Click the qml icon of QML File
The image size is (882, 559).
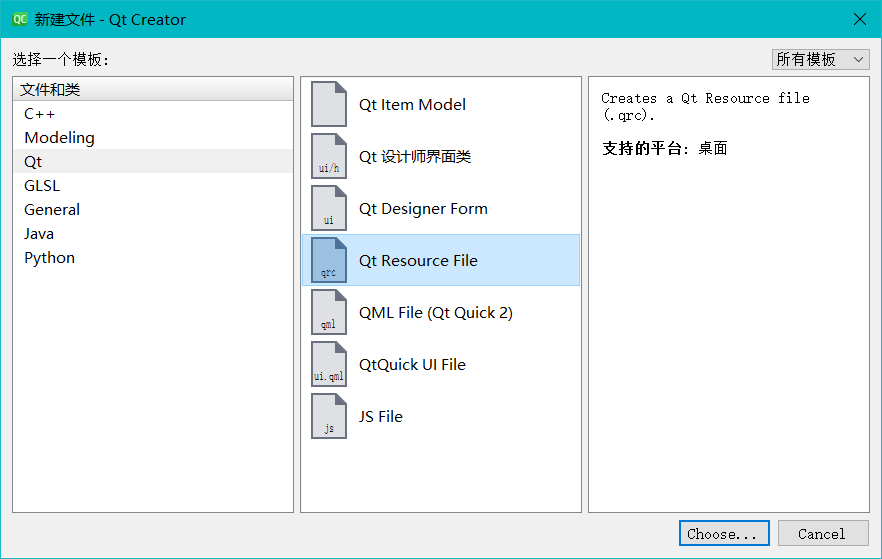[329, 312]
